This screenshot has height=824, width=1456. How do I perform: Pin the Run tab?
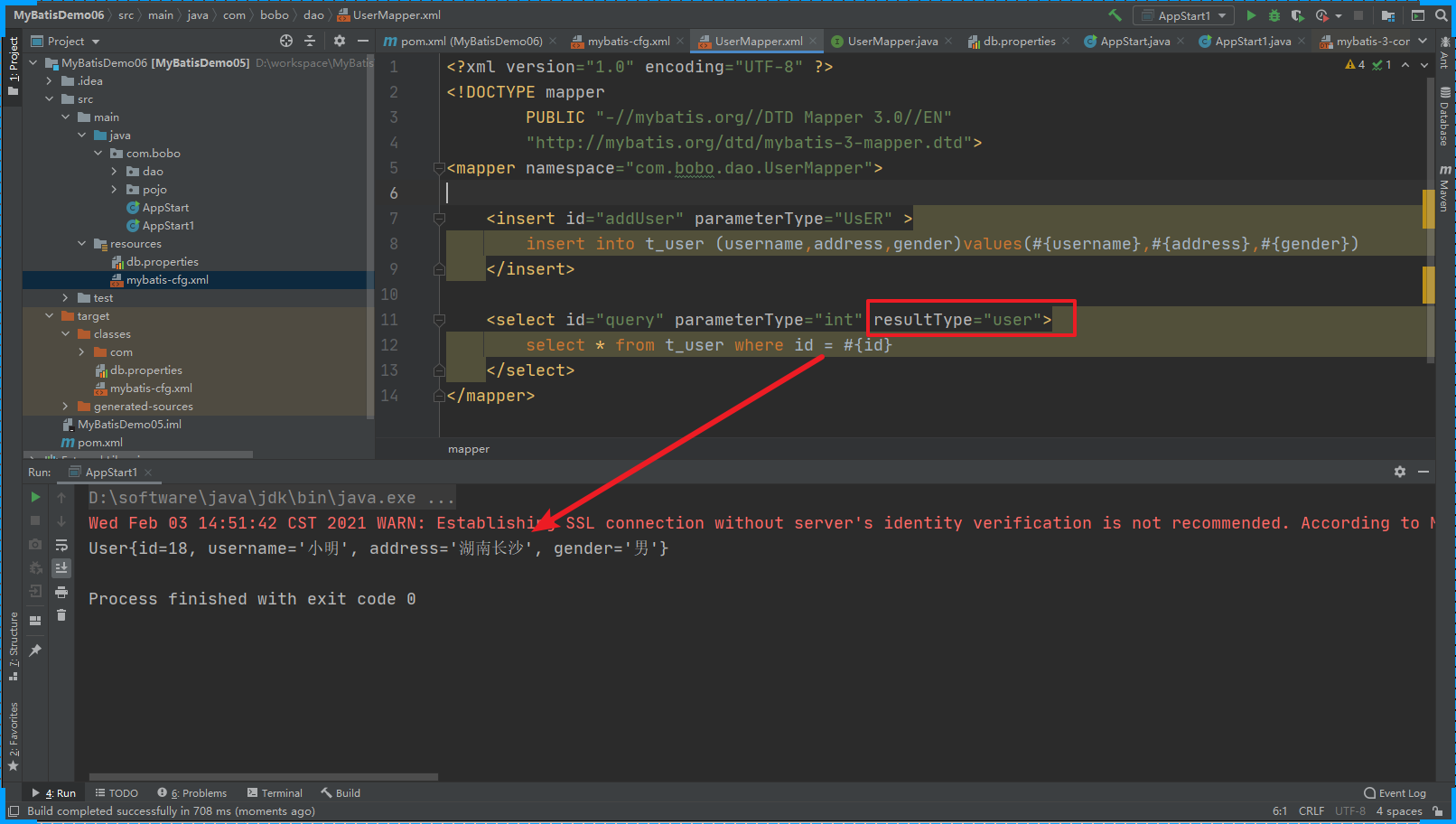[x=35, y=651]
